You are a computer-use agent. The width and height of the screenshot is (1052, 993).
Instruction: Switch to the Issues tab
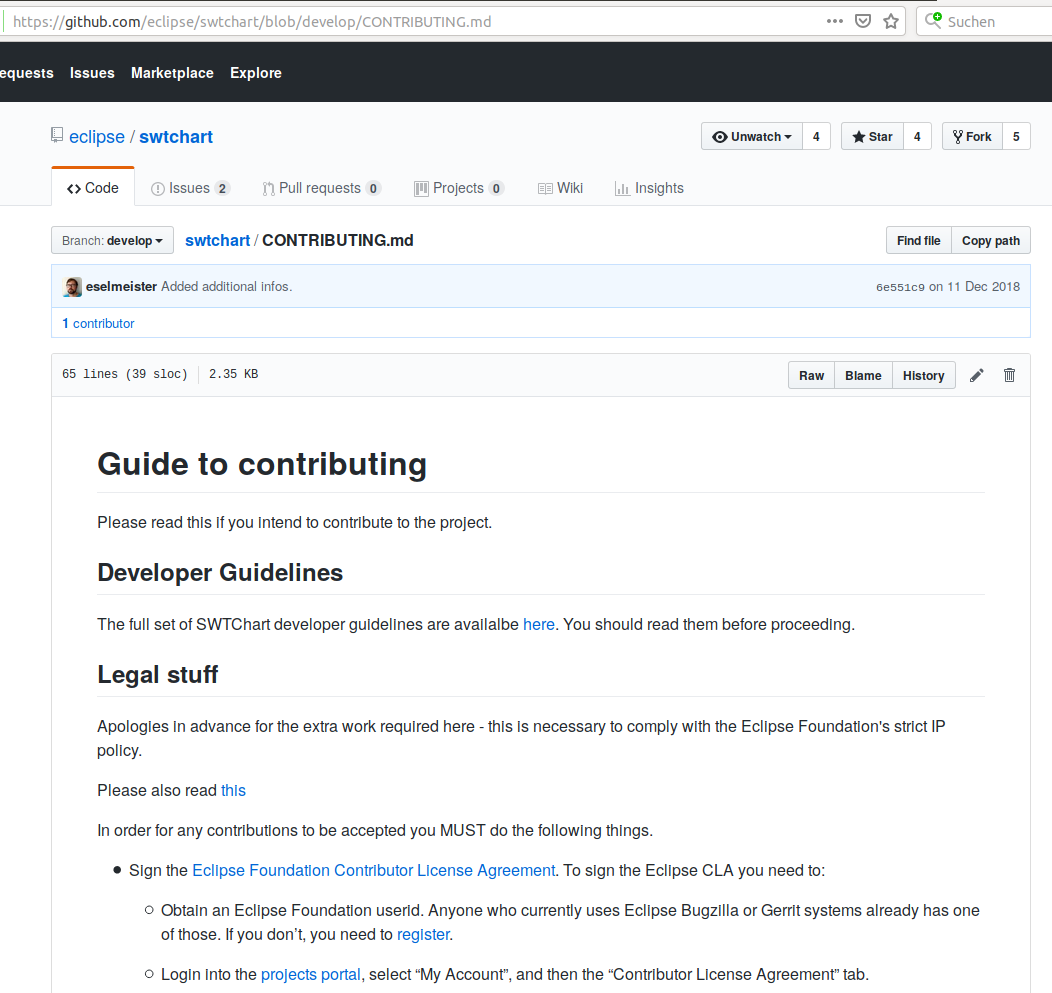point(191,188)
